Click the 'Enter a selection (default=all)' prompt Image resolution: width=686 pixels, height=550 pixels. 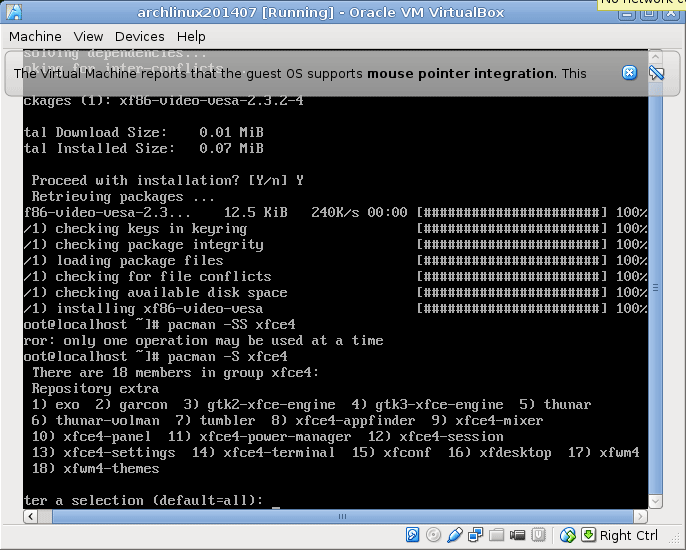point(144,501)
